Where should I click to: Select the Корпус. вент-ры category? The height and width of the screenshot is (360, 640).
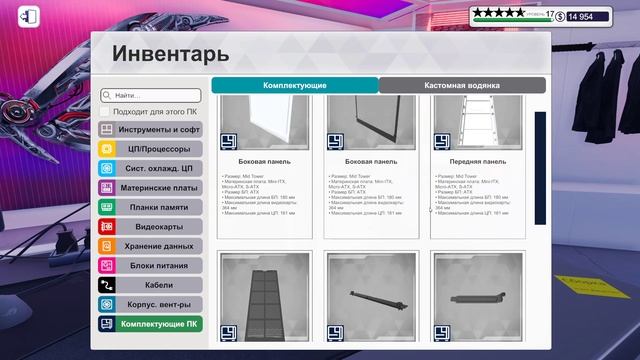pyautogui.click(x=150, y=304)
